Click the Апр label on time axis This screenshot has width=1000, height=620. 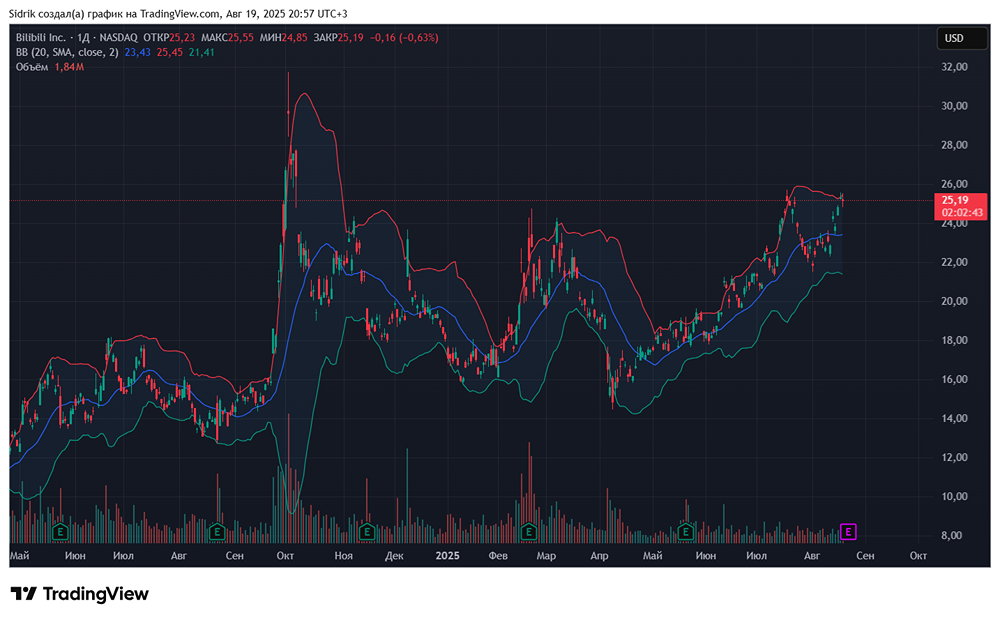(x=599, y=556)
